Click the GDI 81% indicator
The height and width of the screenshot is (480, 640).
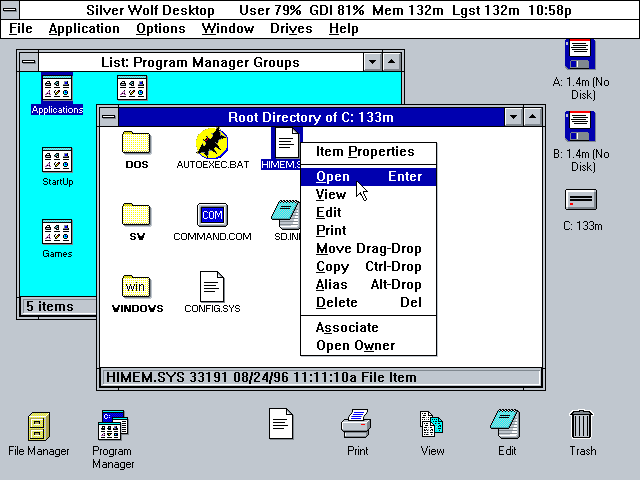point(337,10)
